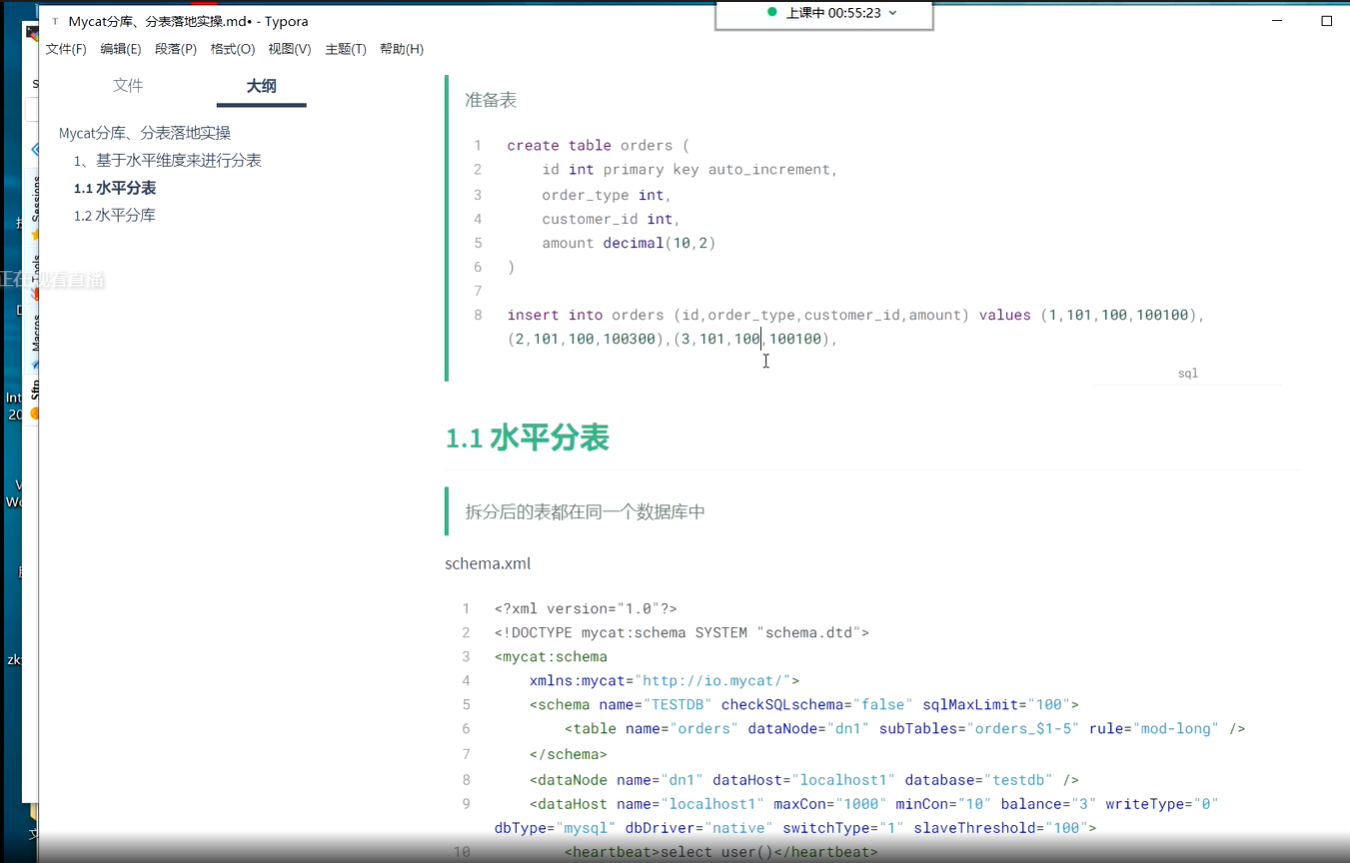Image resolution: width=1350 pixels, height=863 pixels.
Task: Click the sql language label of code block
Action: pos(1187,373)
